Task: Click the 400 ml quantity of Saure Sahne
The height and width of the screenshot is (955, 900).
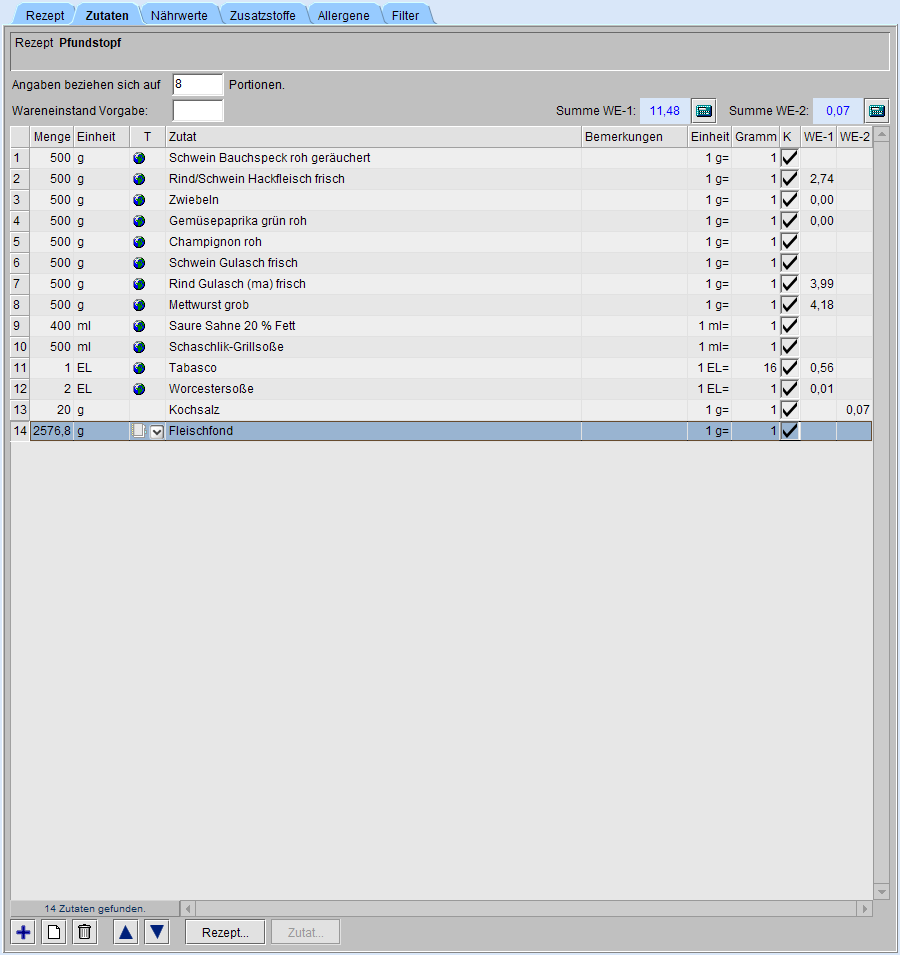Action: tap(60, 326)
